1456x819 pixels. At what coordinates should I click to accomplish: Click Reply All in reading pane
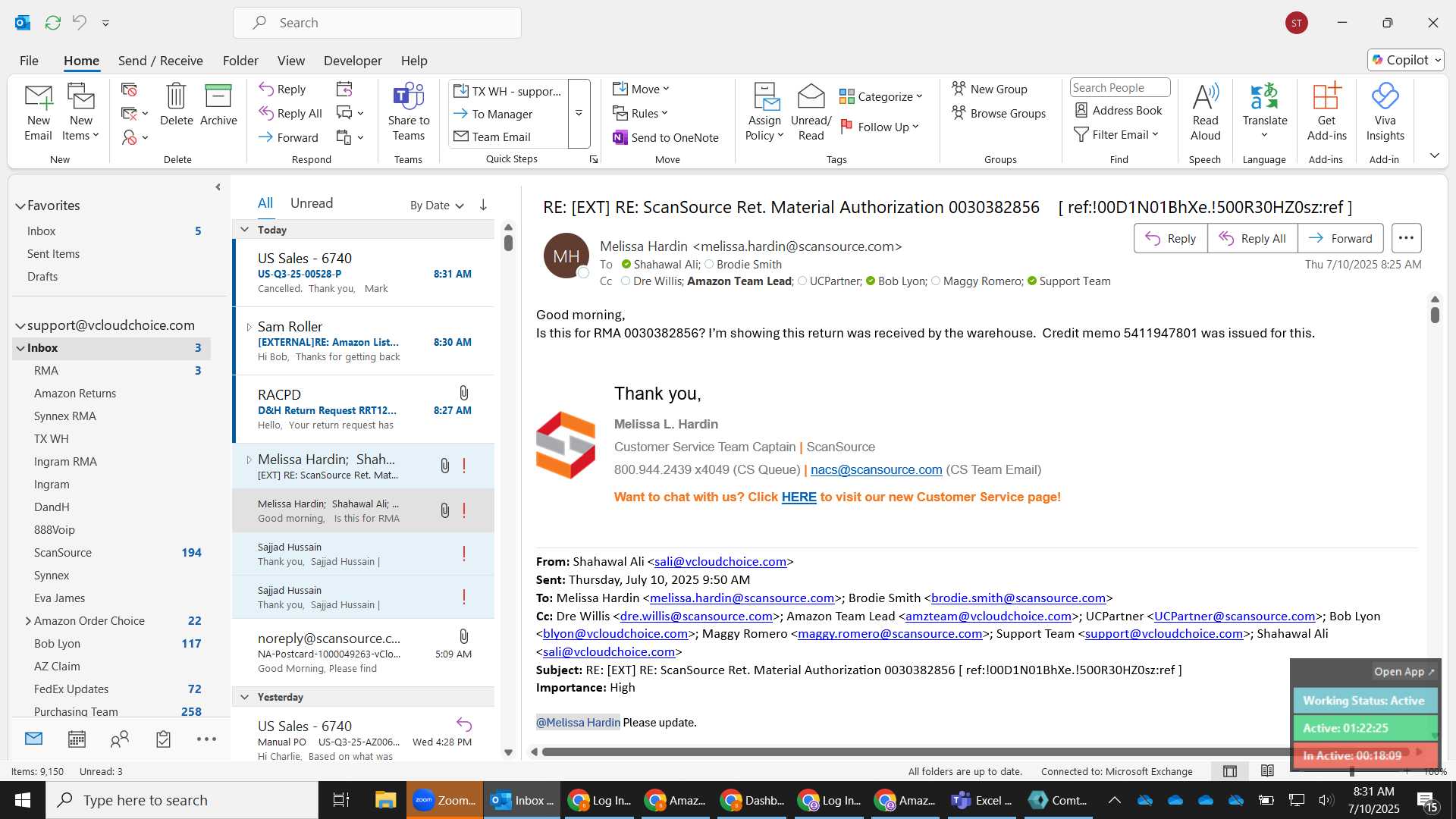[1252, 238]
